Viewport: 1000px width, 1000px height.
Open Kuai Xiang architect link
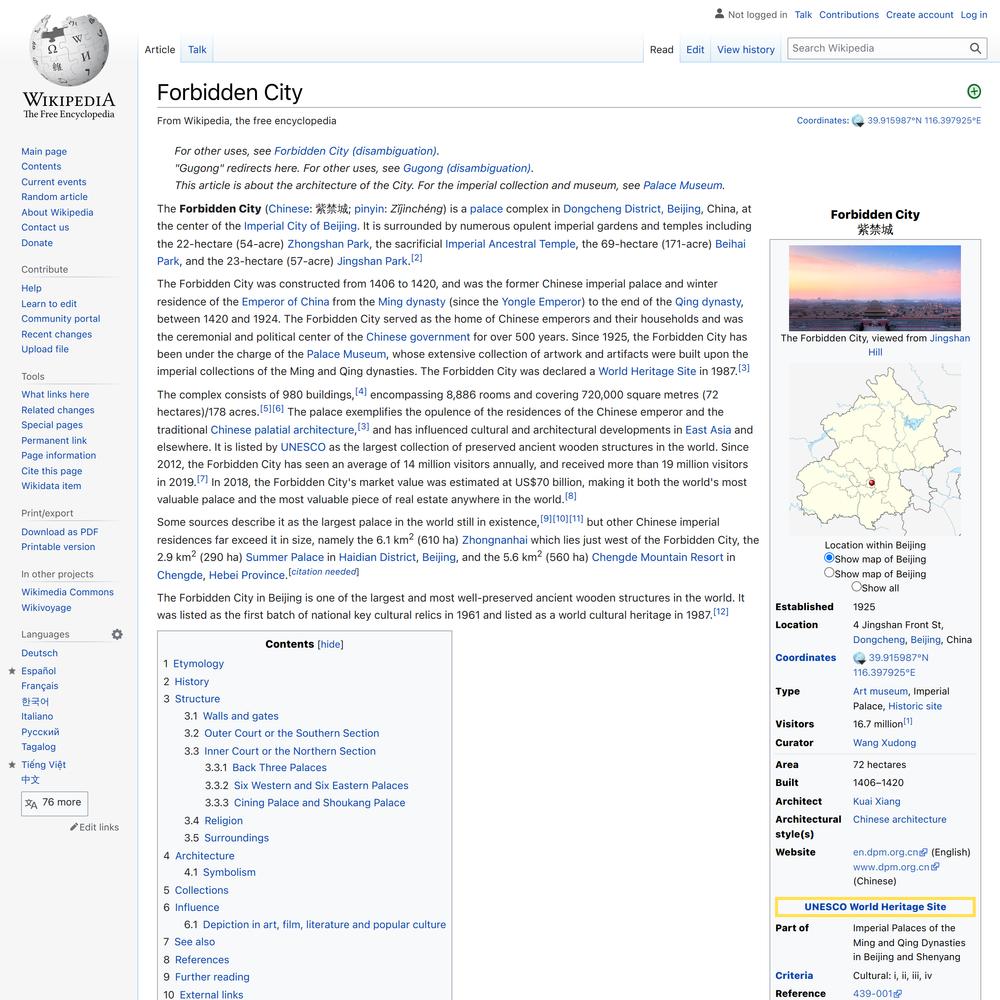pos(877,802)
